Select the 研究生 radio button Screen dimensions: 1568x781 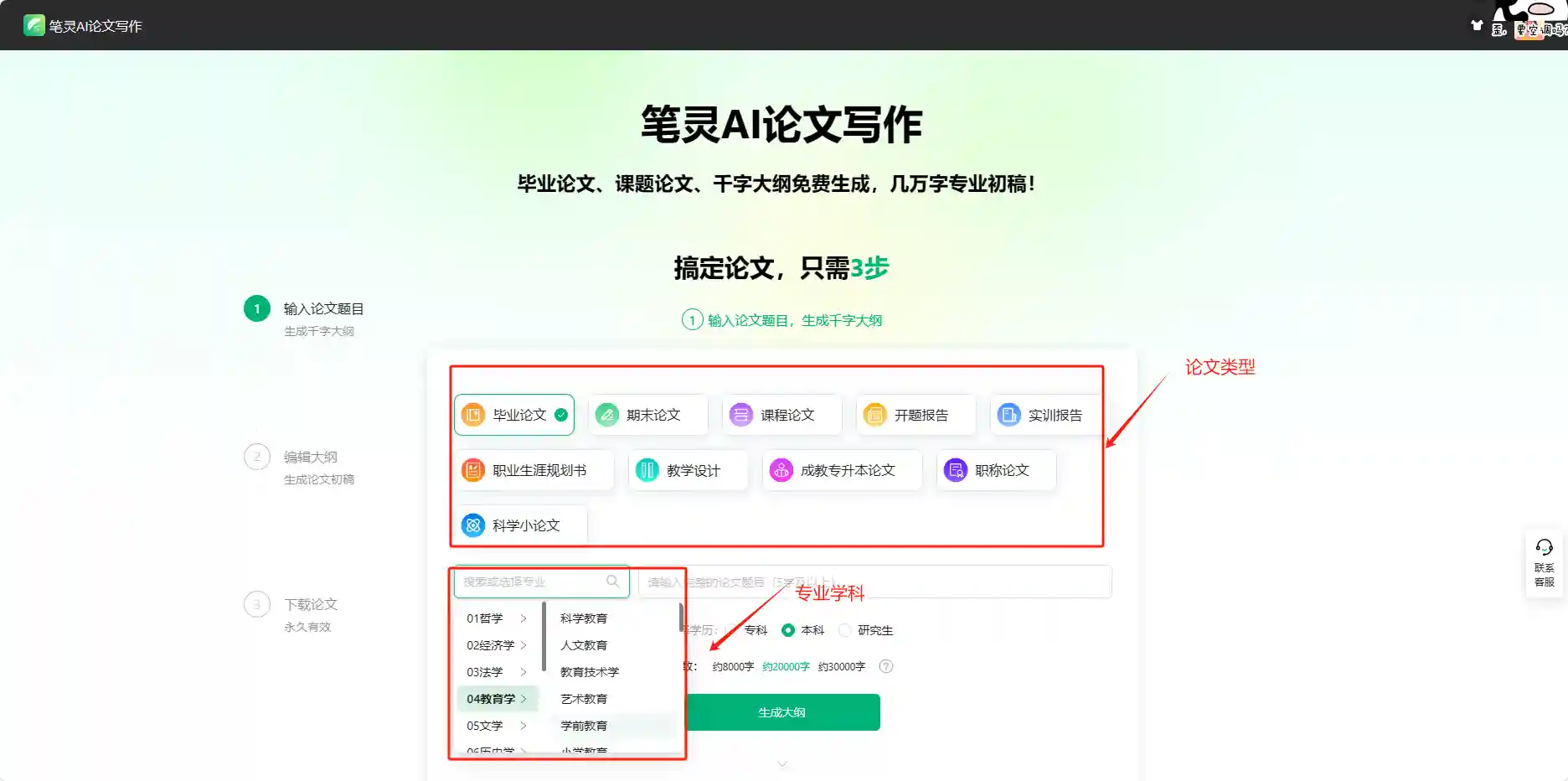[x=845, y=630]
